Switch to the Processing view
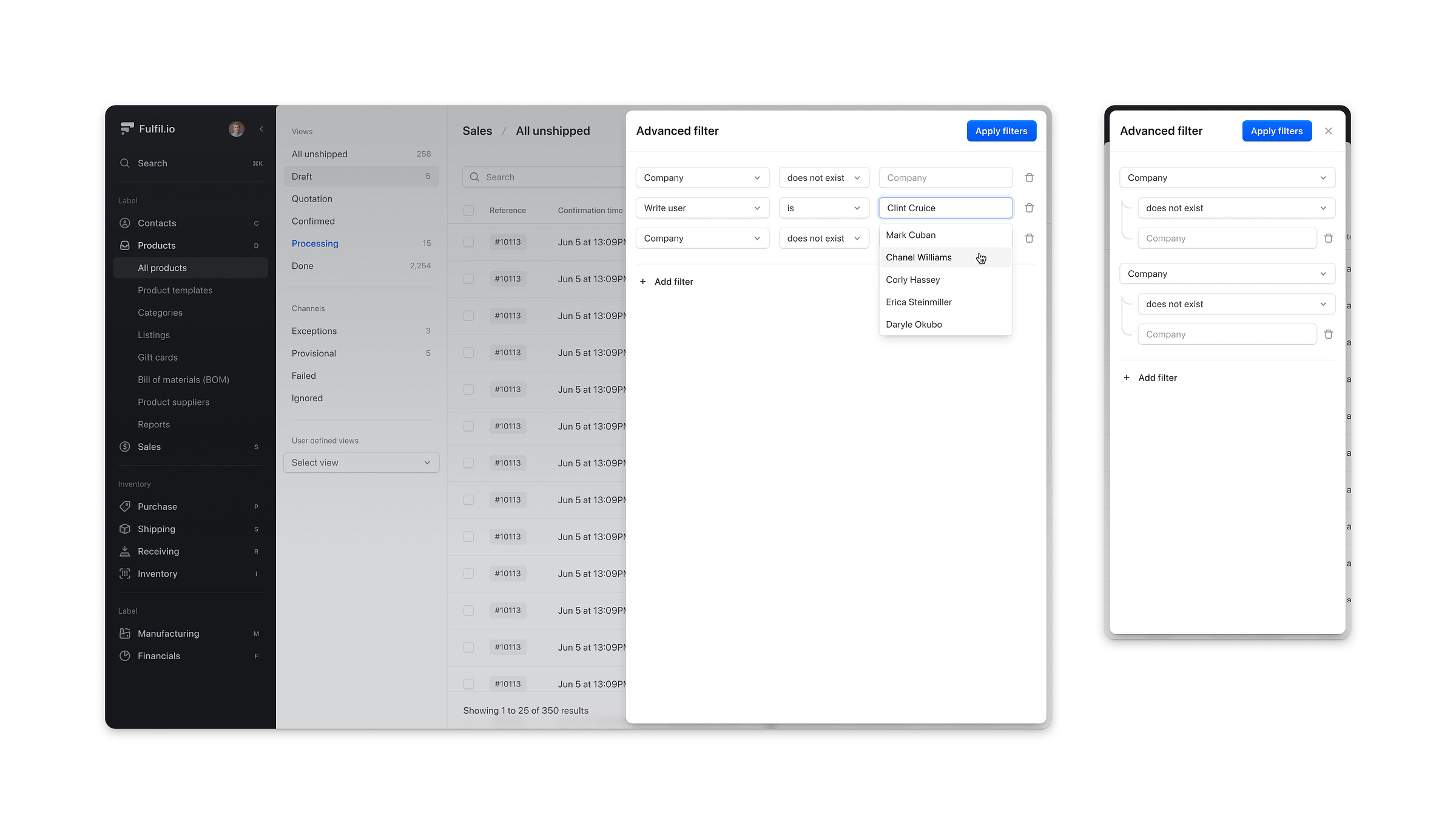Image resolution: width=1456 pixels, height=834 pixels. pos(315,243)
